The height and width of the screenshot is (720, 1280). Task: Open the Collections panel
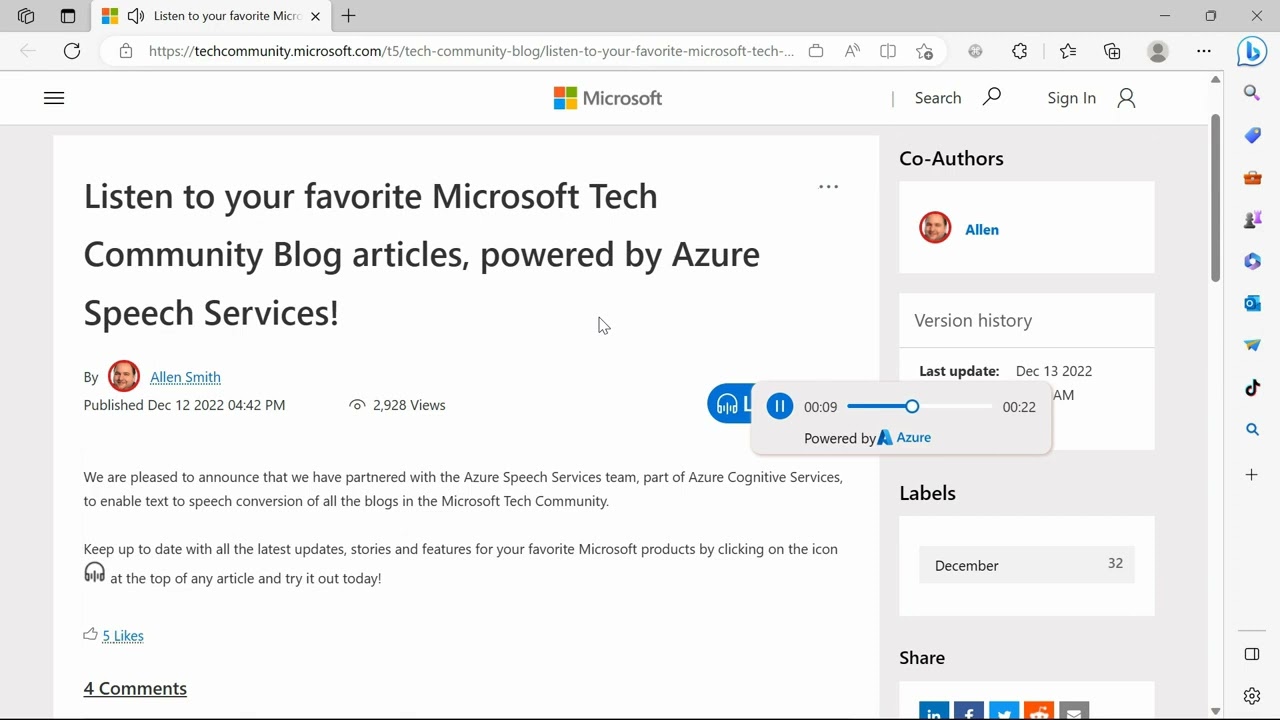coord(1112,51)
